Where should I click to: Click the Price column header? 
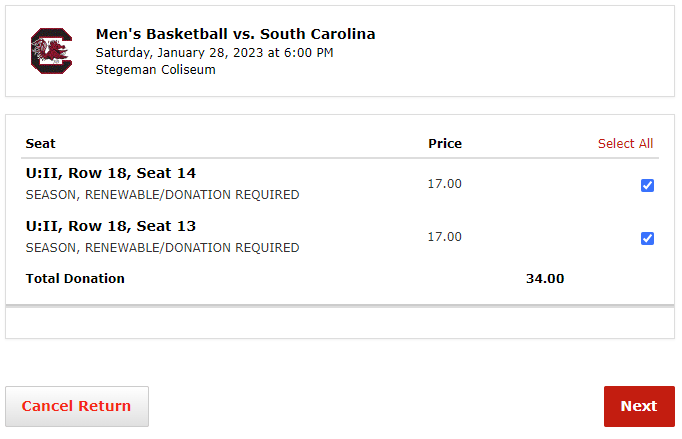pos(445,143)
